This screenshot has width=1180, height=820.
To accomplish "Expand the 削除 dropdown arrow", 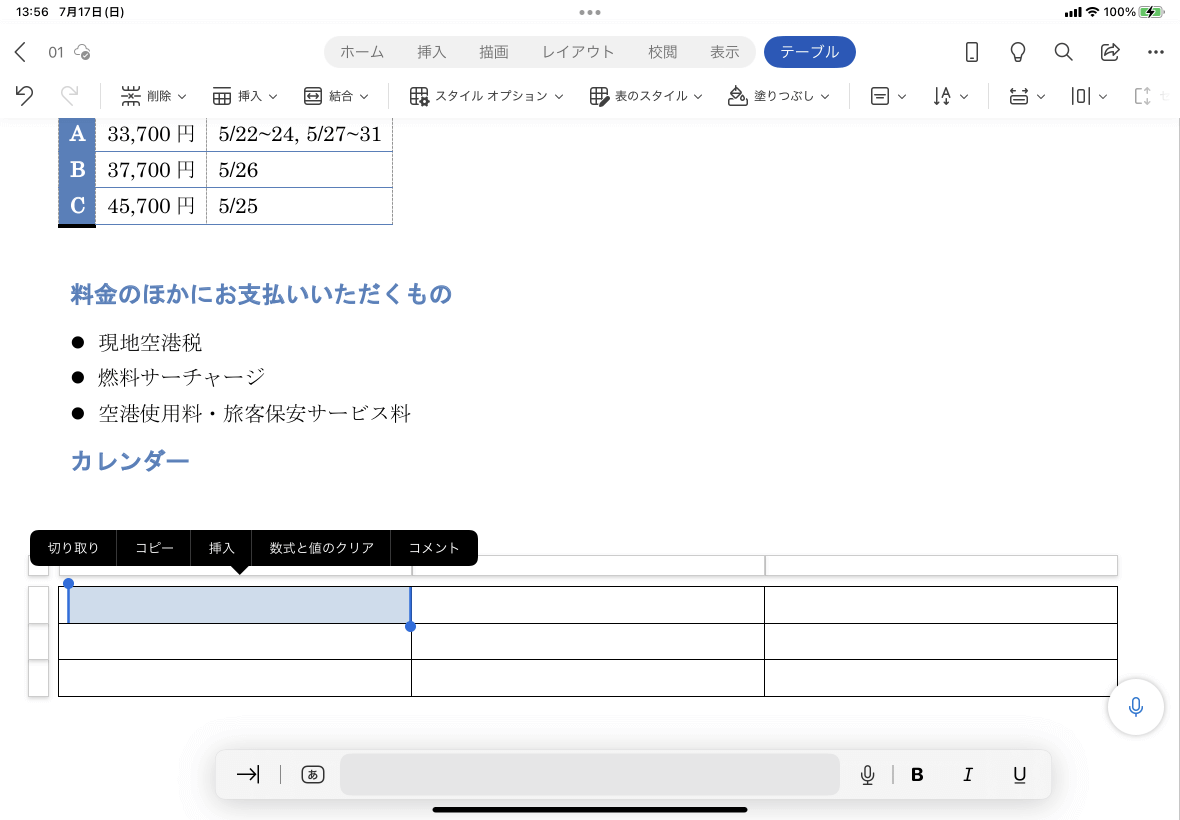I will tap(182, 97).
